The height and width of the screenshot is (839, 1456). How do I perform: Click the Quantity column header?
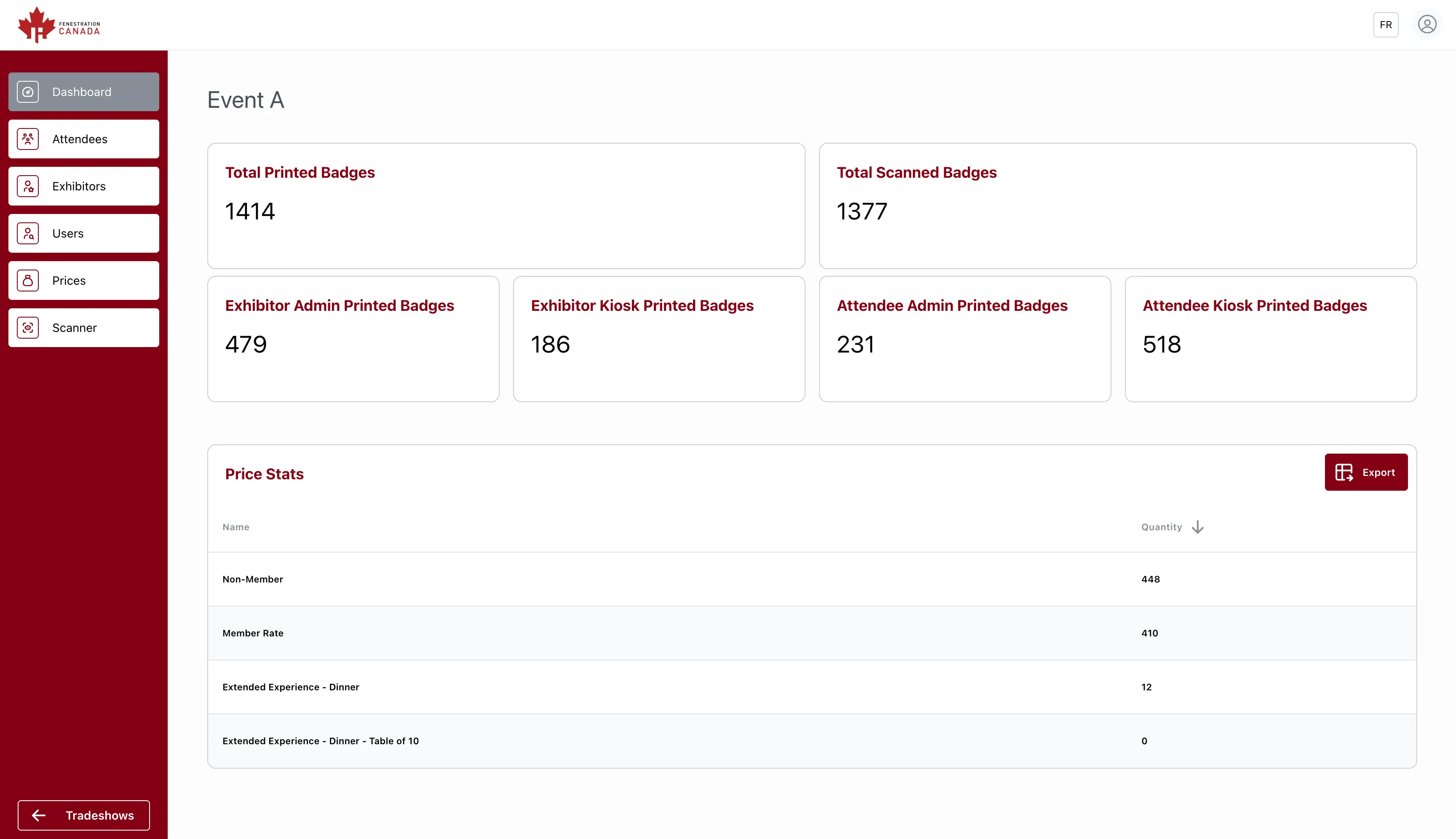pos(1162,527)
